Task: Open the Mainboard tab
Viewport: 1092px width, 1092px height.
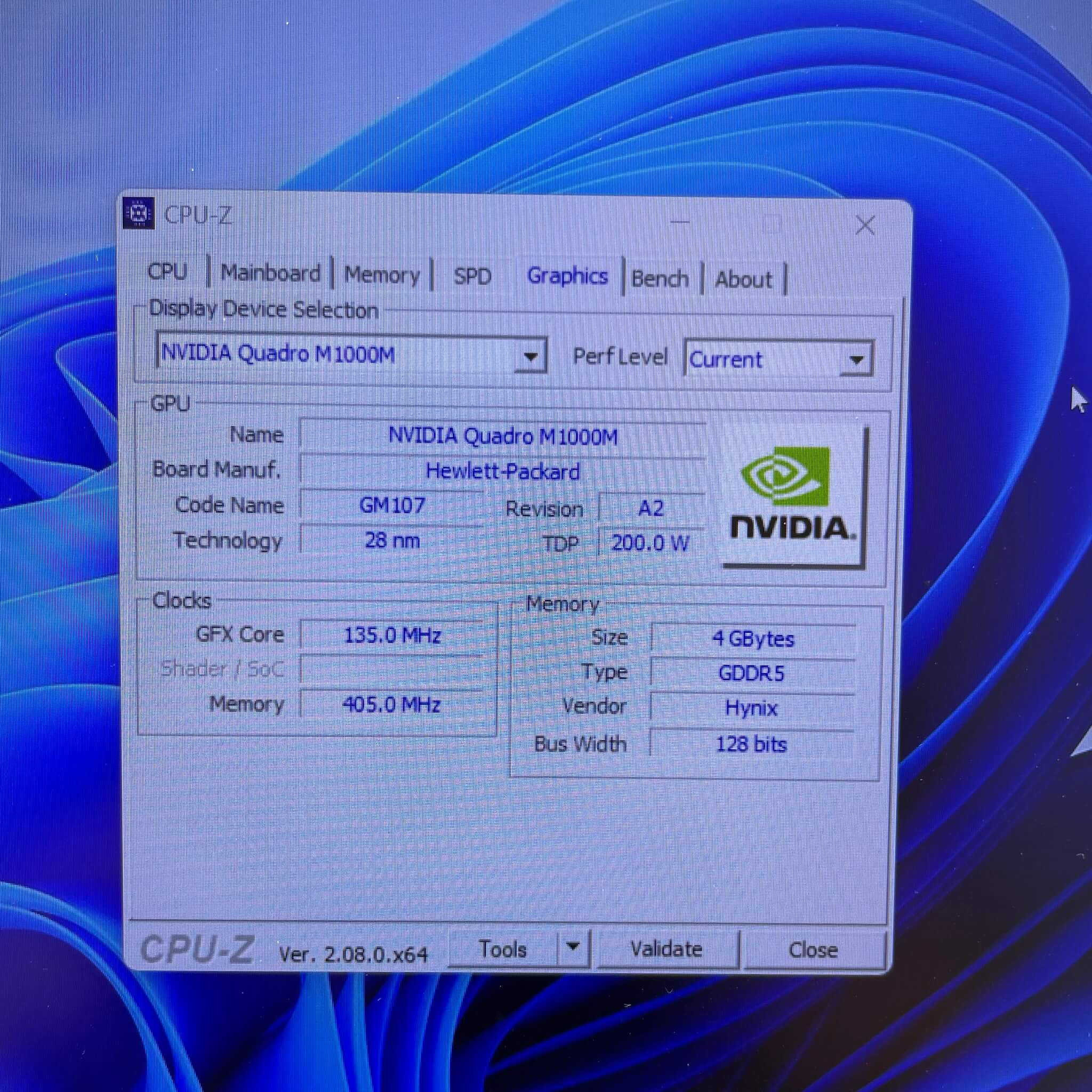Action: point(271,274)
